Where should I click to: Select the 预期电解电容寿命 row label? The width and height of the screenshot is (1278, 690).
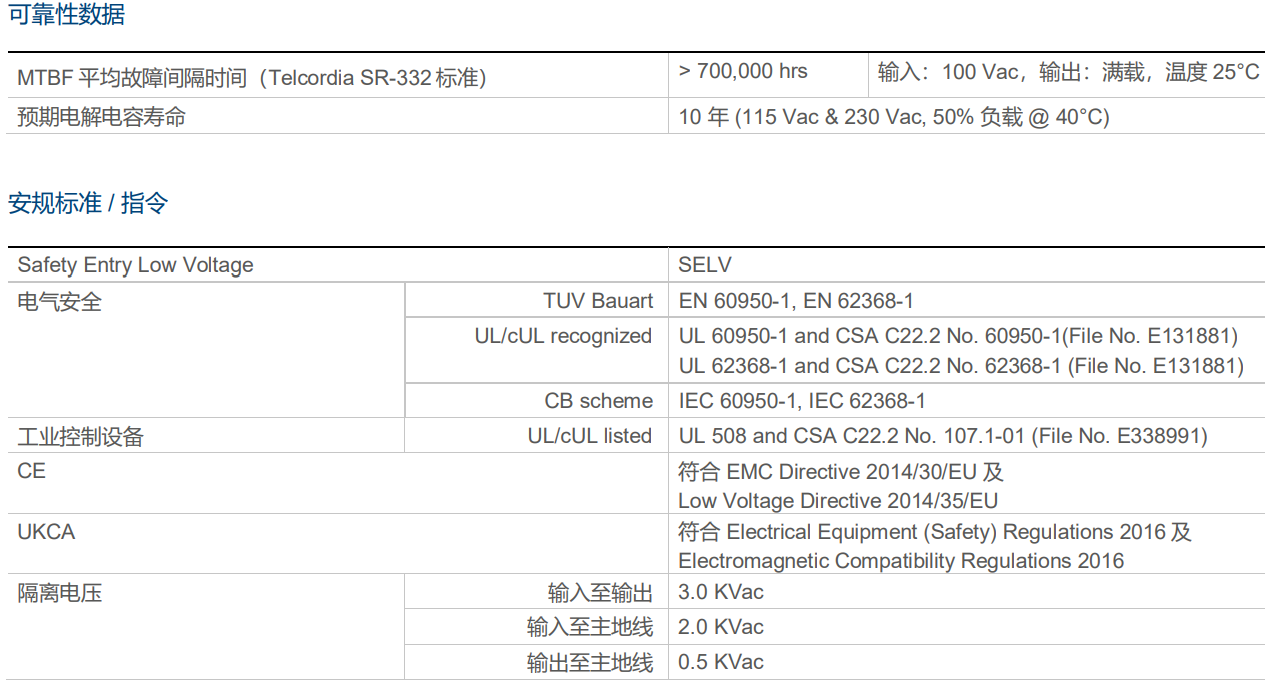point(102,117)
